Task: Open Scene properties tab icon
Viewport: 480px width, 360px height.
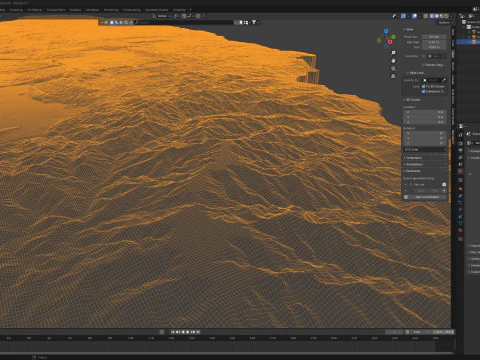Action: tap(460, 164)
